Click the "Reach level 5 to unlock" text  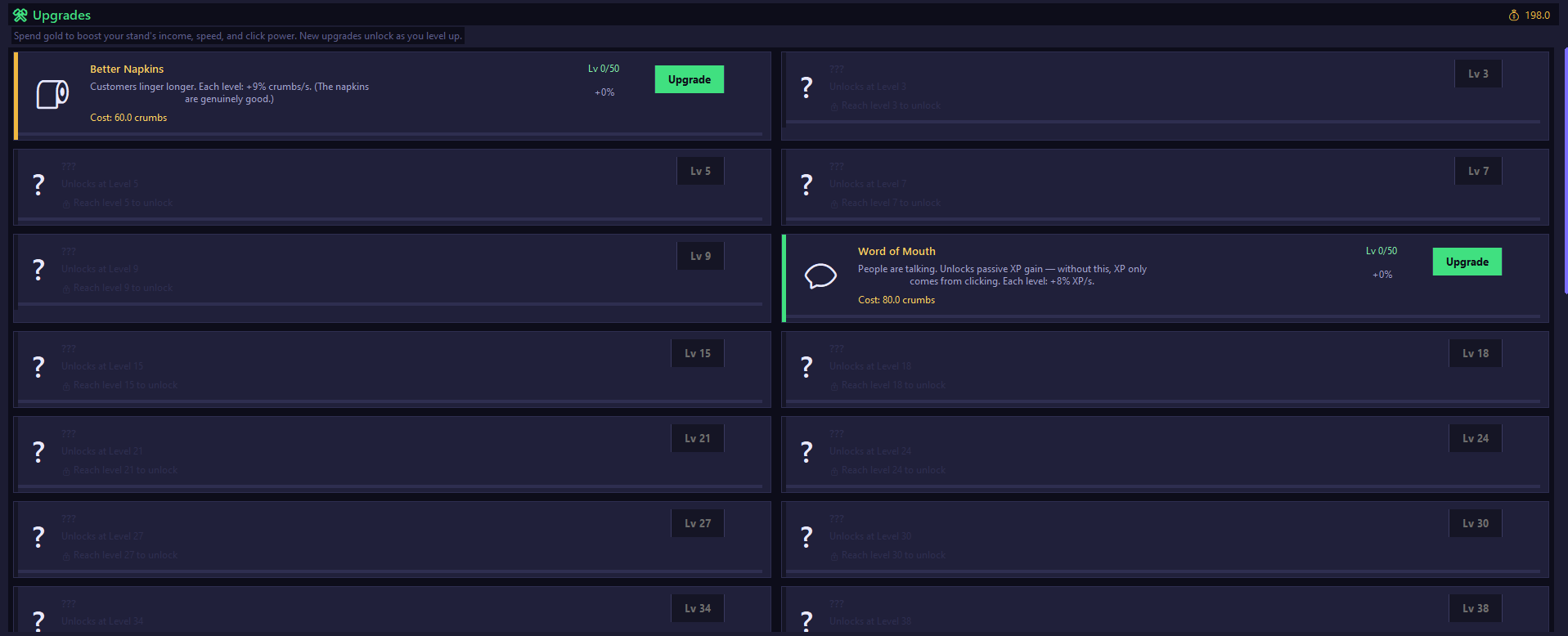(123, 203)
